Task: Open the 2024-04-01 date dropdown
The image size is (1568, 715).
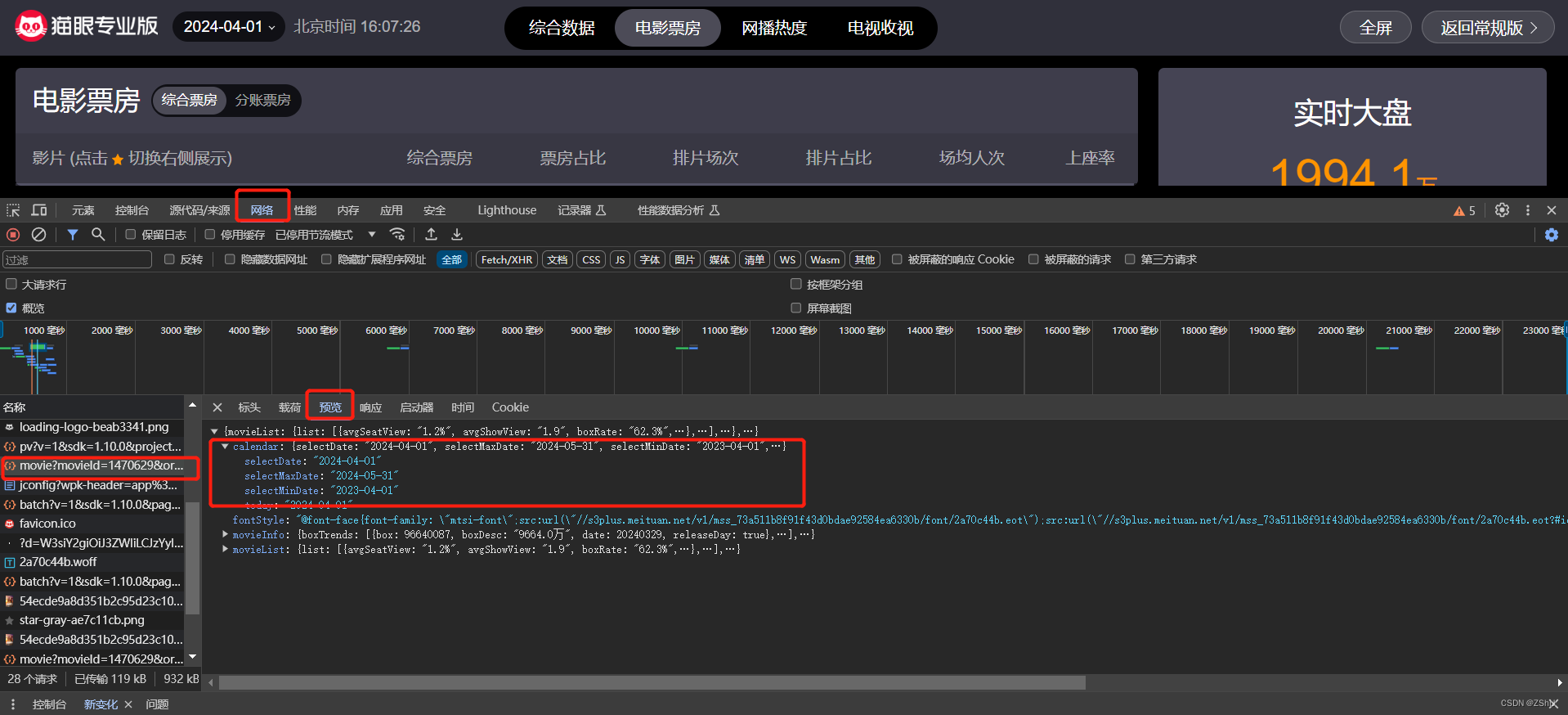Action: coord(229,26)
